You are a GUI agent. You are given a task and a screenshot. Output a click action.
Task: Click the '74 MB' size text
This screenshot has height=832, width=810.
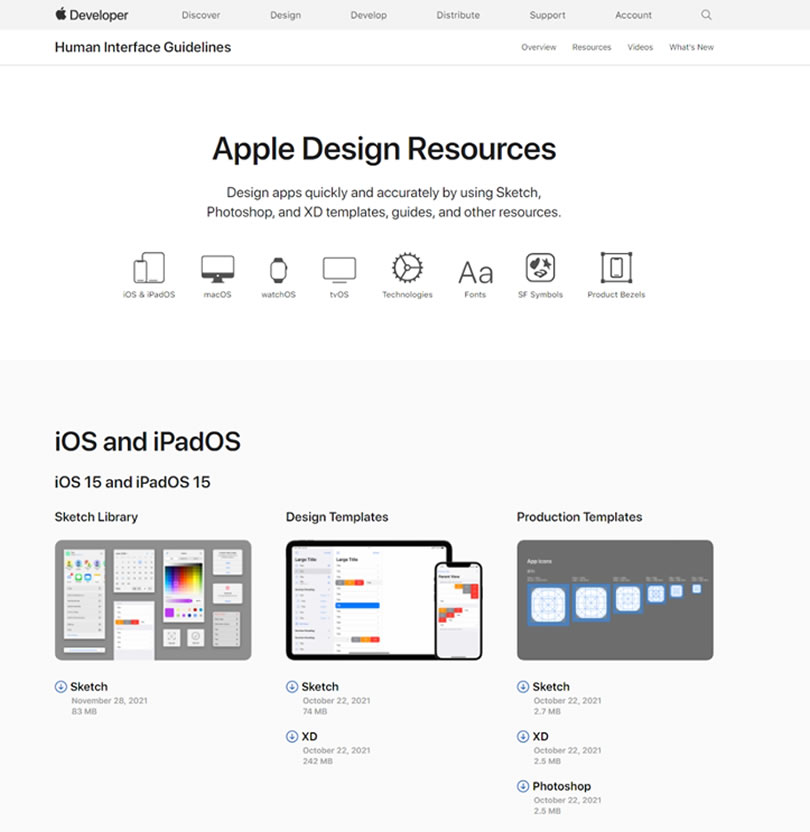click(315, 711)
